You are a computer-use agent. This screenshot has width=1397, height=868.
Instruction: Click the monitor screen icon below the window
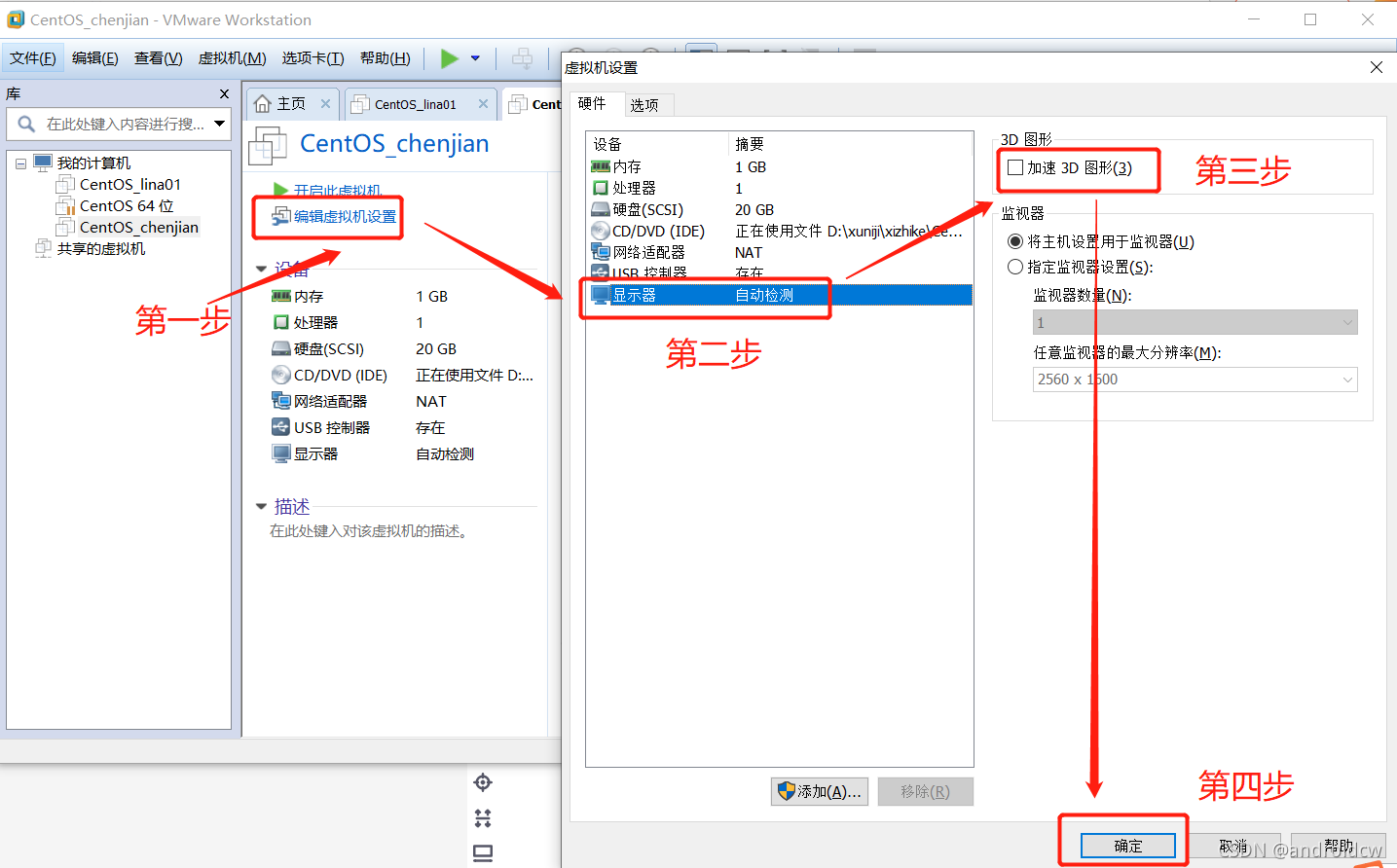(x=483, y=853)
